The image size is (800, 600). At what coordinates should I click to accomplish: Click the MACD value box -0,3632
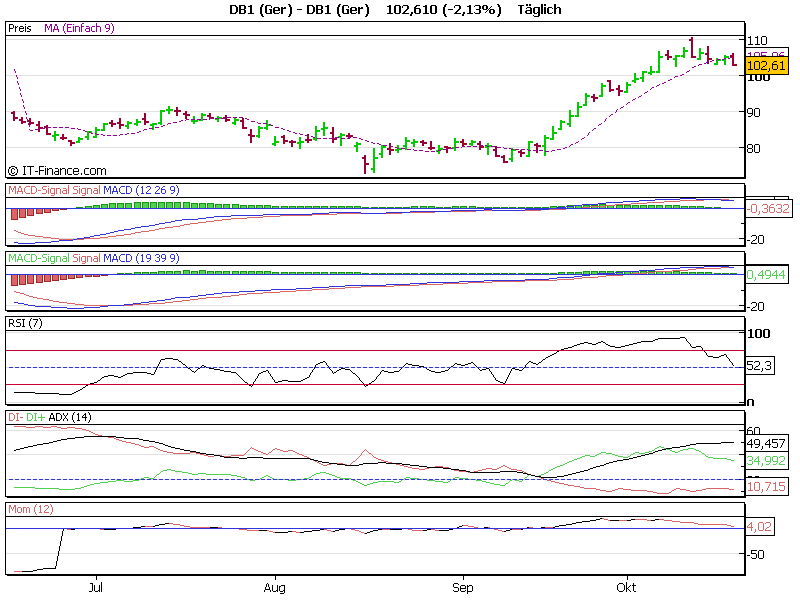(769, 209)
